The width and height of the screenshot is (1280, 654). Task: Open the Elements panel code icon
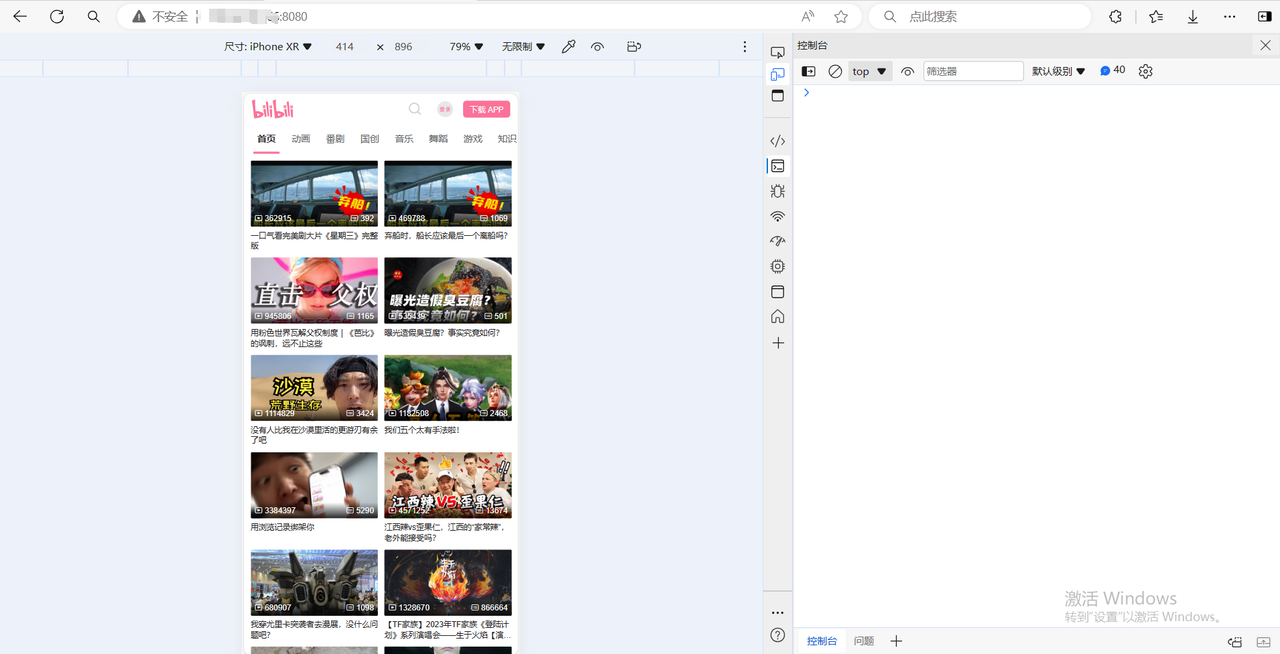tap(778, 141)
